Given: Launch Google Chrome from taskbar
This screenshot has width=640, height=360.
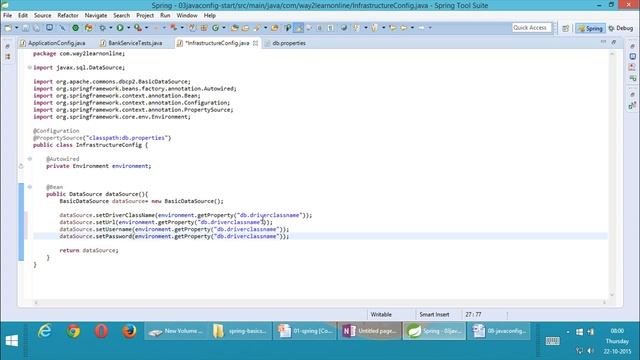Looking at the screenshot, I should click(73, 331).
